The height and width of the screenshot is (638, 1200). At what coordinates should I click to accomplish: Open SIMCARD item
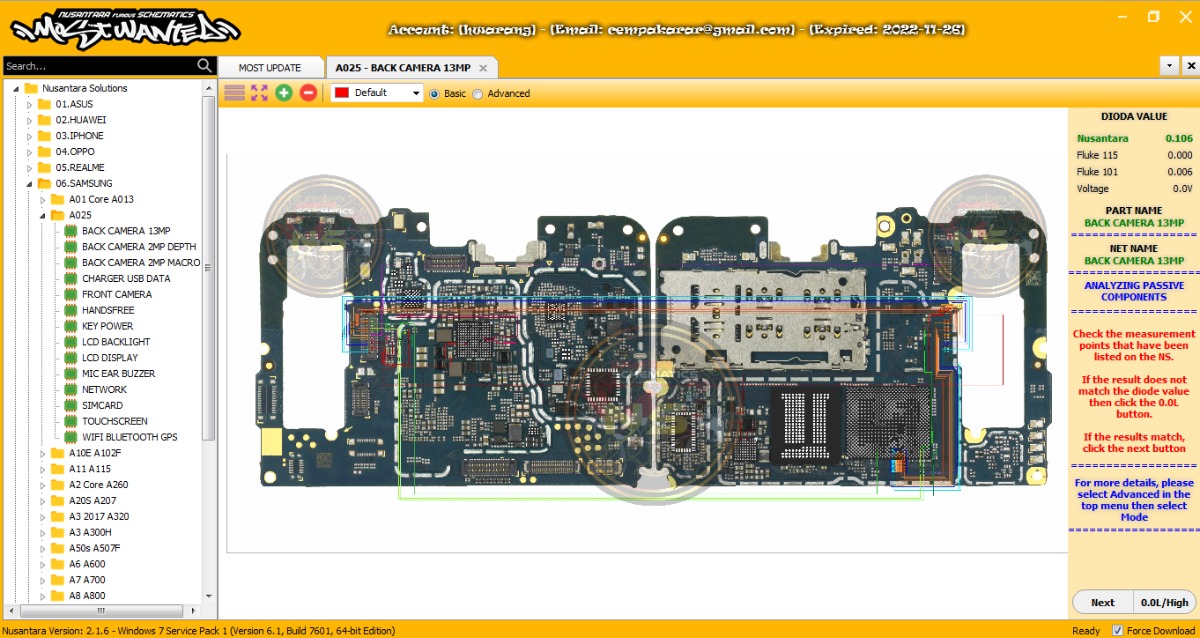pyautogui.click(x=102, y=405)
